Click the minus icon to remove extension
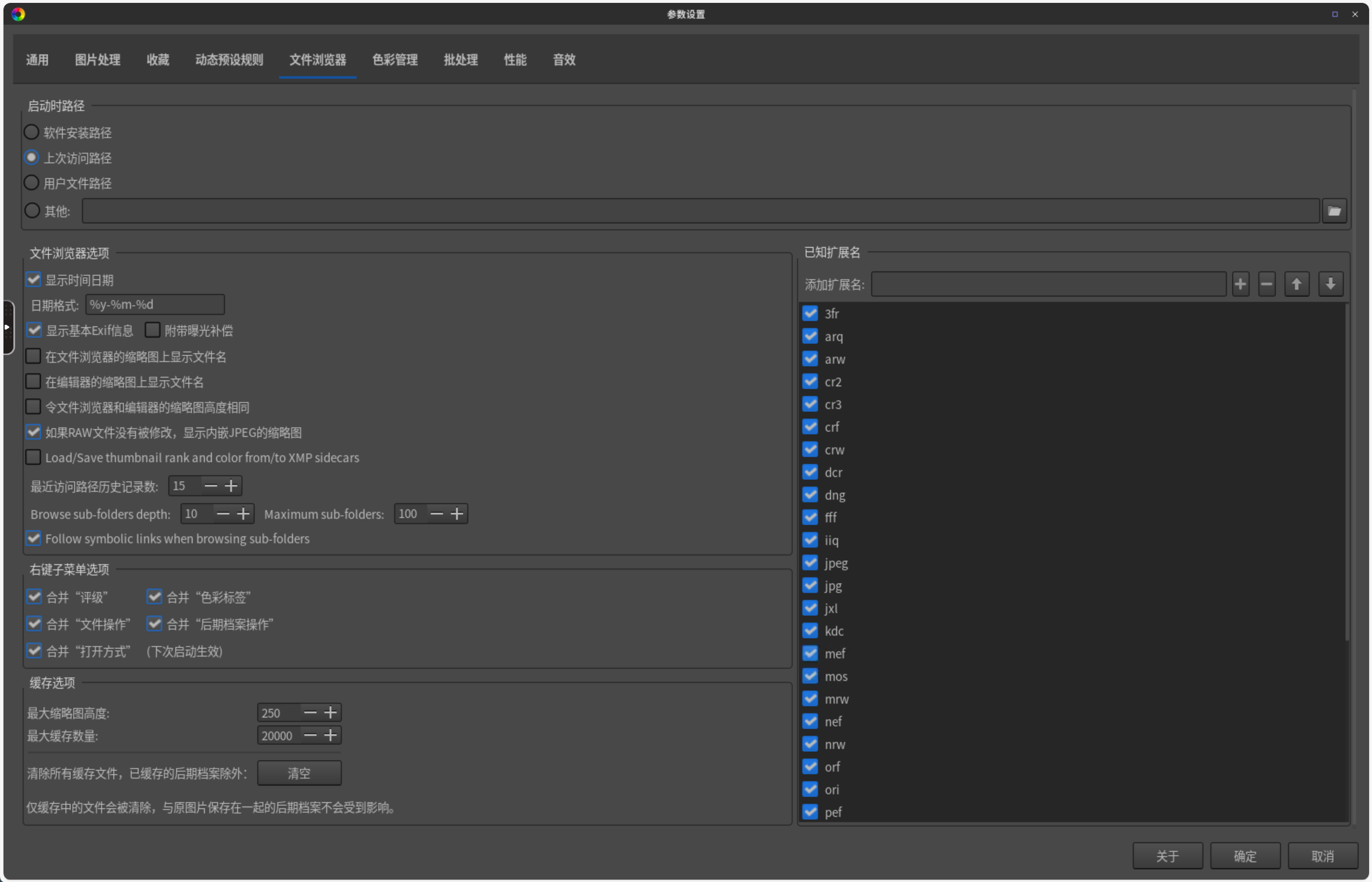The image size is (1372, 882). (x=1267, y=284)
